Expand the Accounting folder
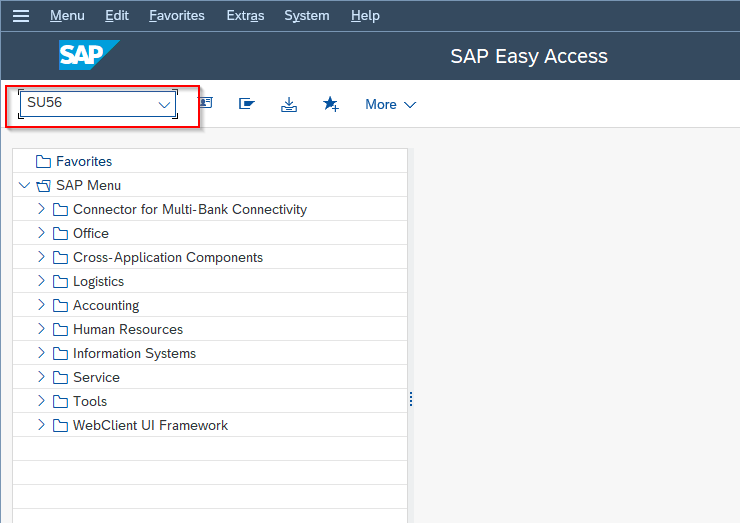This screenshot has height=523, width=740. click(x=41, y=305)
